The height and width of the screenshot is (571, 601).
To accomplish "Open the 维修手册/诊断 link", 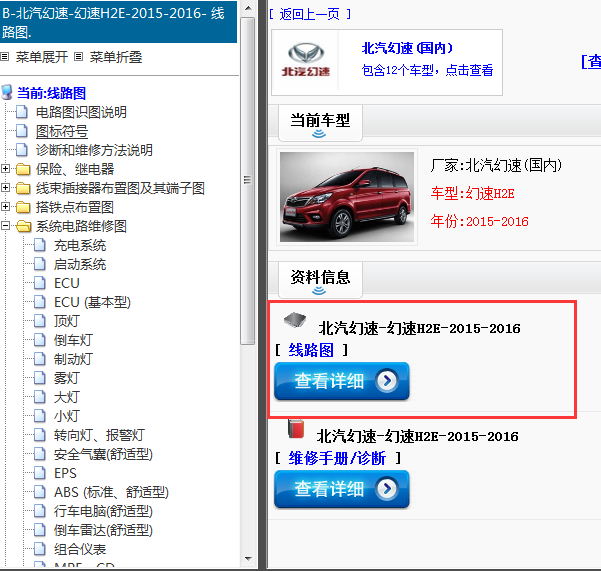I will [337, 458].
